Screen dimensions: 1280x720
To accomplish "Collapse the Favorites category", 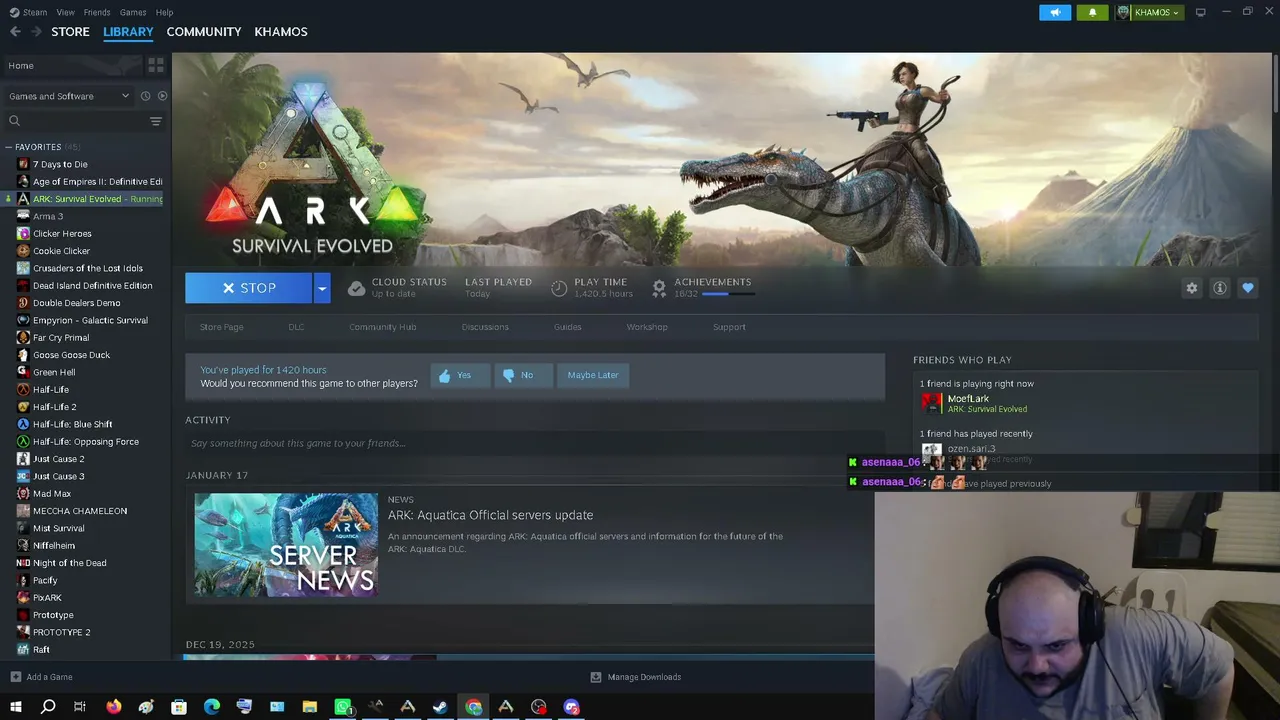I will (9, 147).
